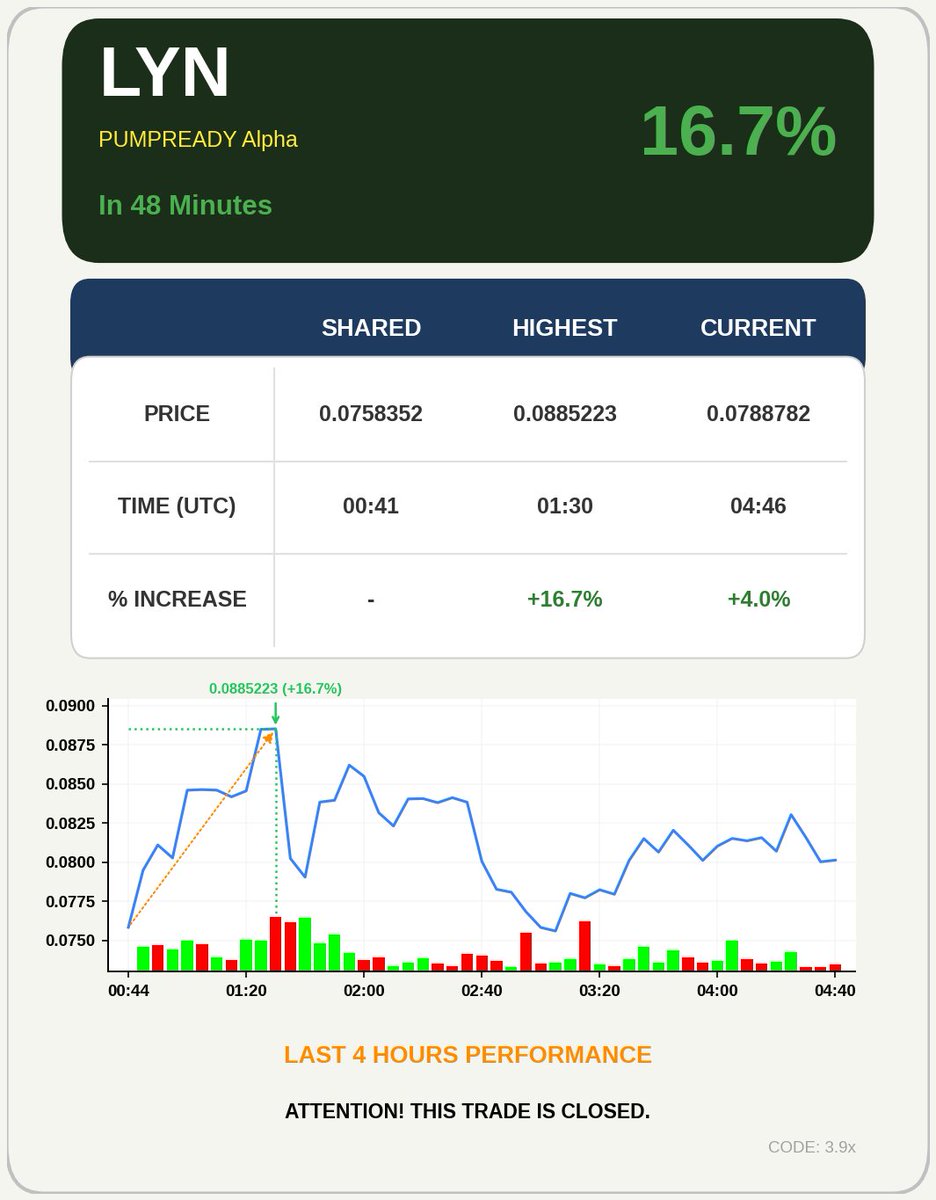Click the 01:20 x-axis label
This screenshot has width=936, height=1200.
pyautogui.click(x=246, y=991)
